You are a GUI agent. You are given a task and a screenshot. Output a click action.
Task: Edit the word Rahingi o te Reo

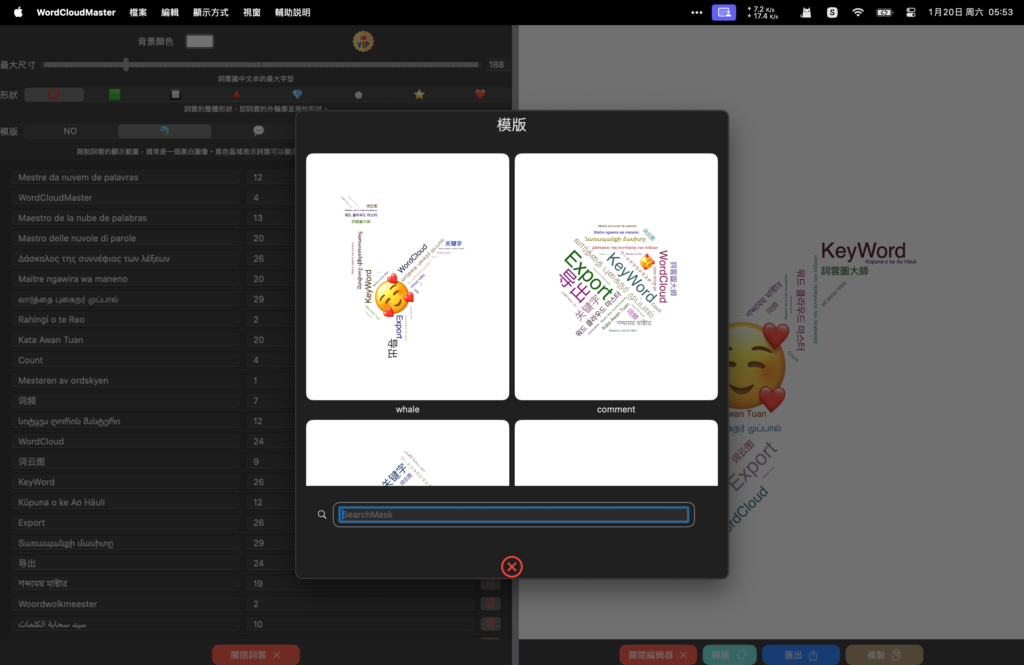(x=125, y=319)
